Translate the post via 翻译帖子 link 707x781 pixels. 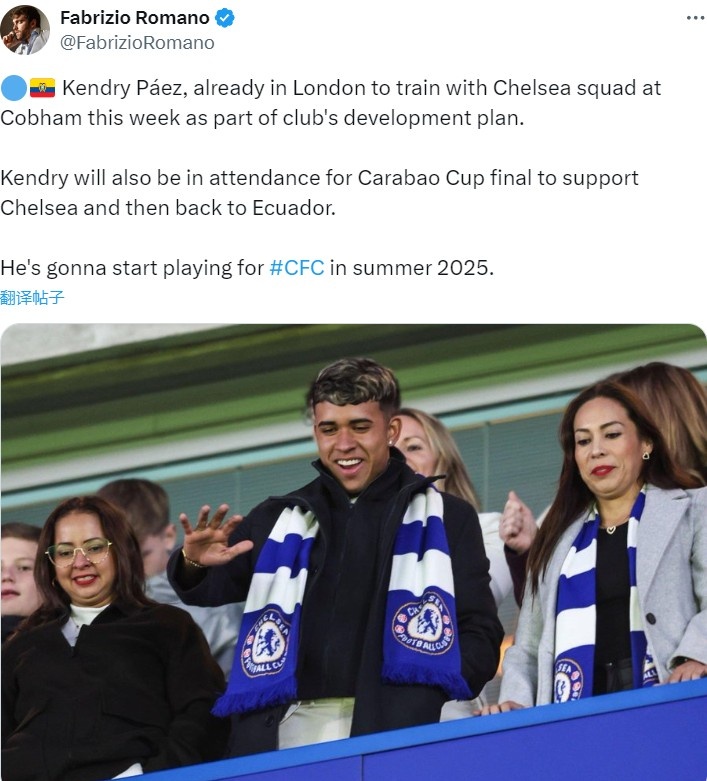32,297
